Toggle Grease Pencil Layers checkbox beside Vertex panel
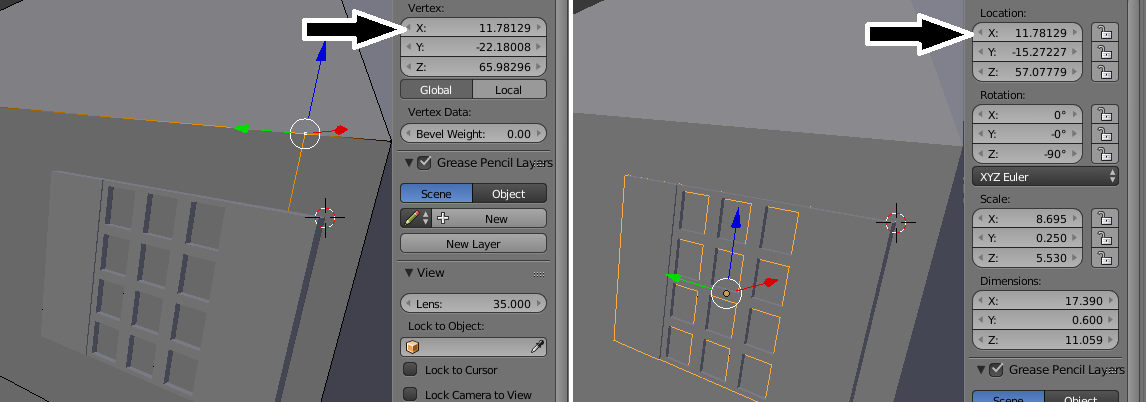The width and height of the screenshot is (1146, 402). point(424,162)
